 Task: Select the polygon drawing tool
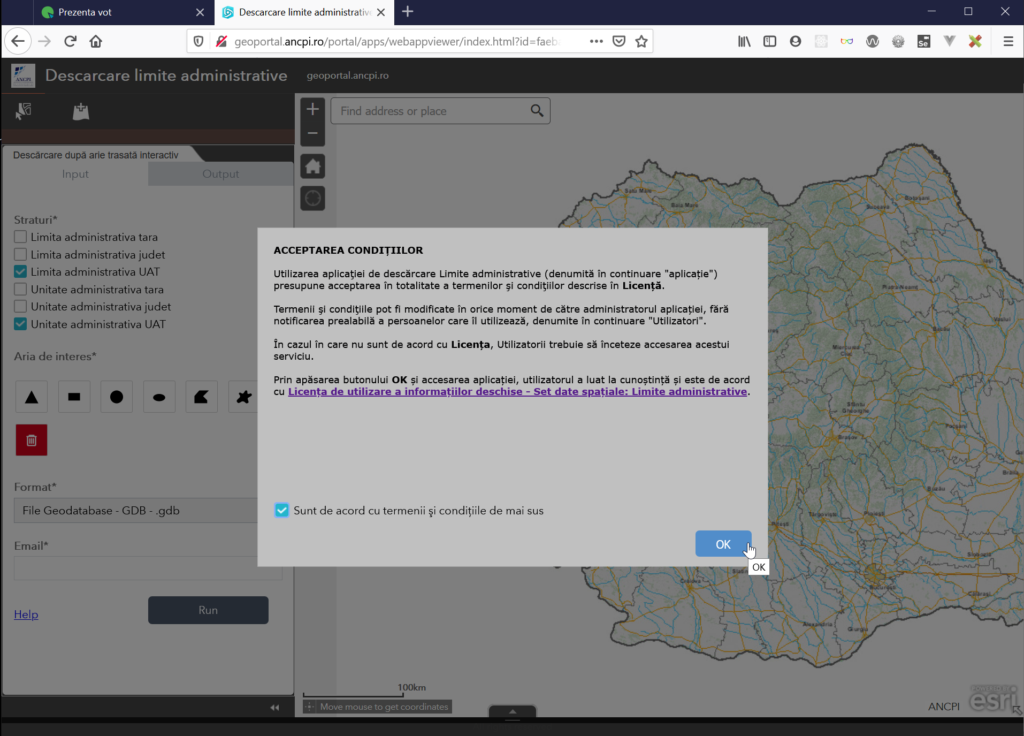click(201, 397)
